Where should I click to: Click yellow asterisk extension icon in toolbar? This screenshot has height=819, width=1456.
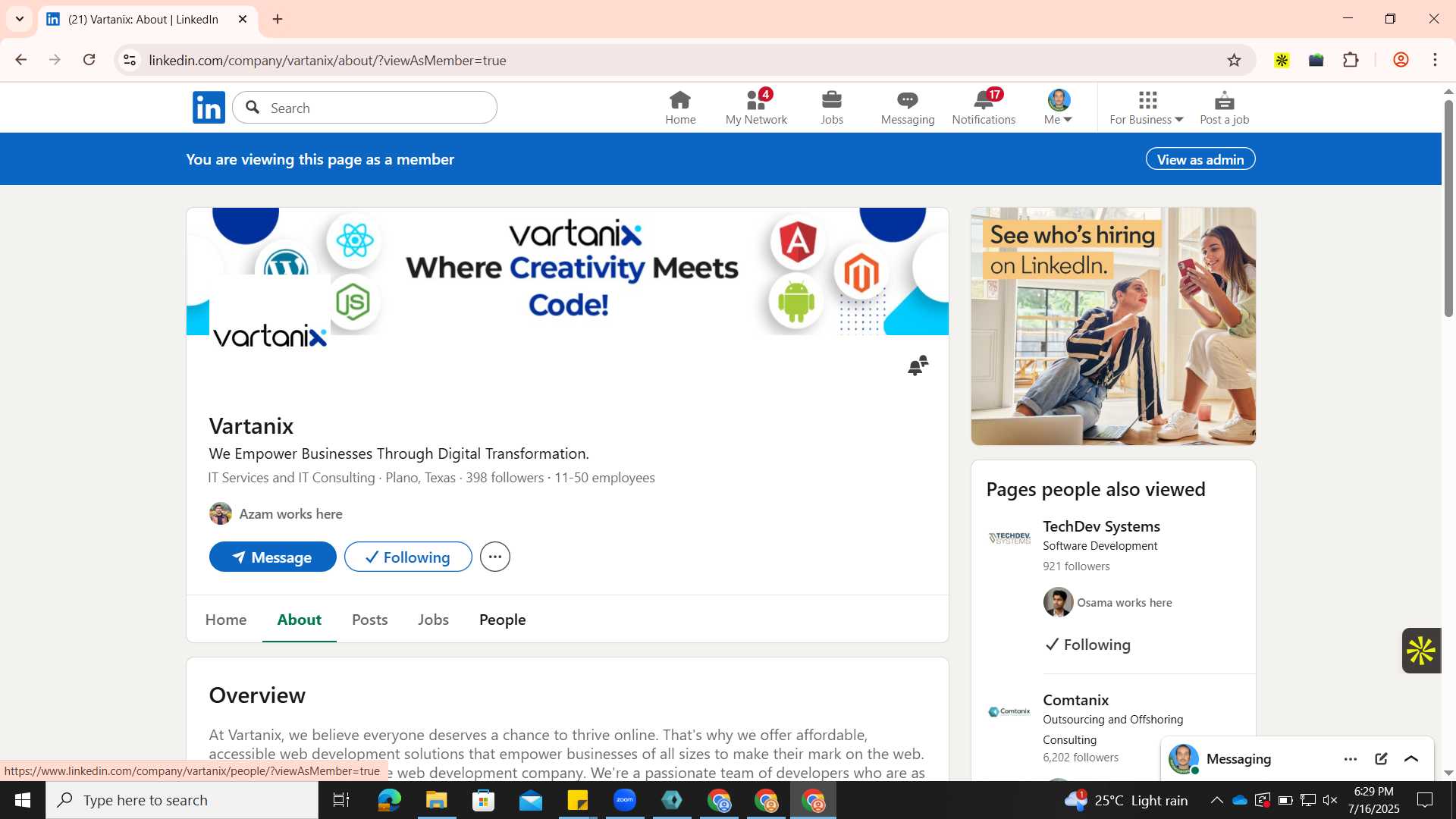click(1282, 60)
